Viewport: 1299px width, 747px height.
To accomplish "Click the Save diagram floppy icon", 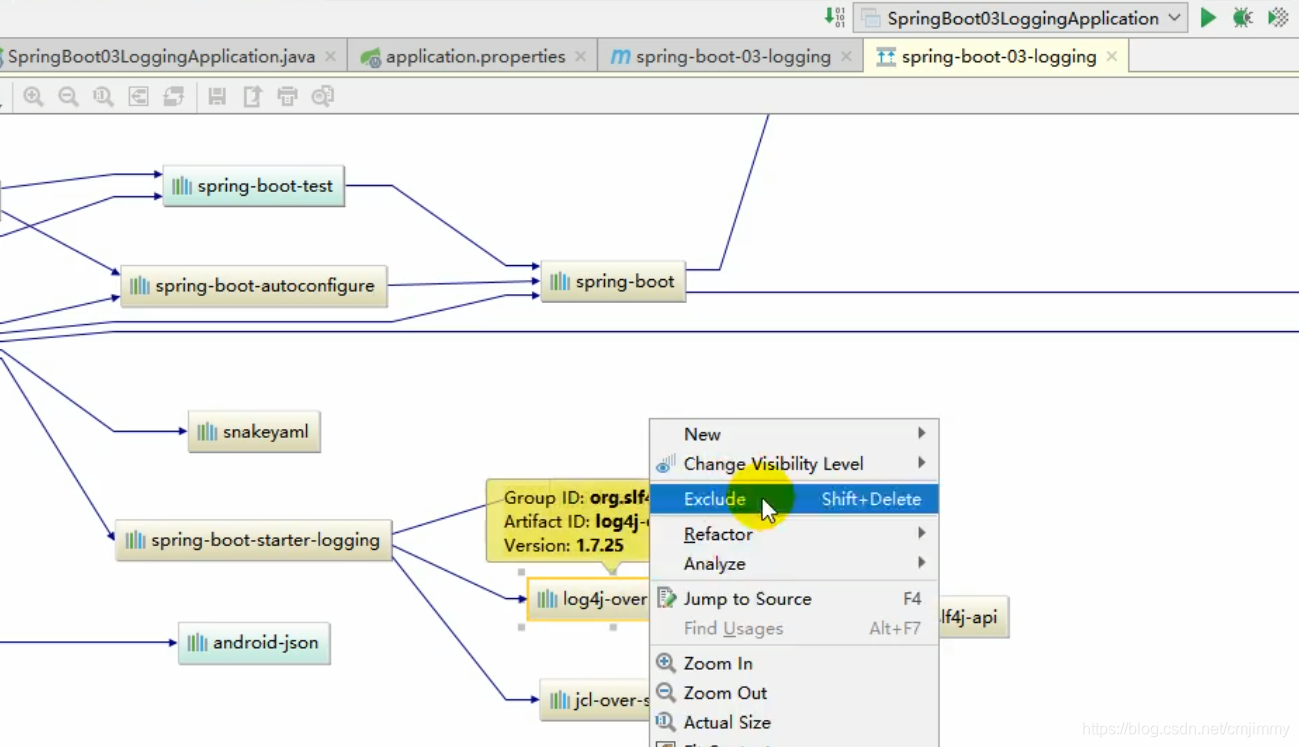I will tap(217, 97).
